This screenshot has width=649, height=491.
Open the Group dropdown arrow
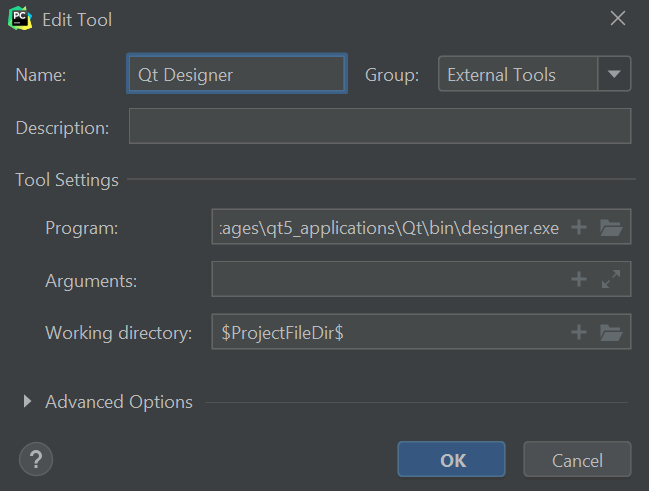coord(614,74)
